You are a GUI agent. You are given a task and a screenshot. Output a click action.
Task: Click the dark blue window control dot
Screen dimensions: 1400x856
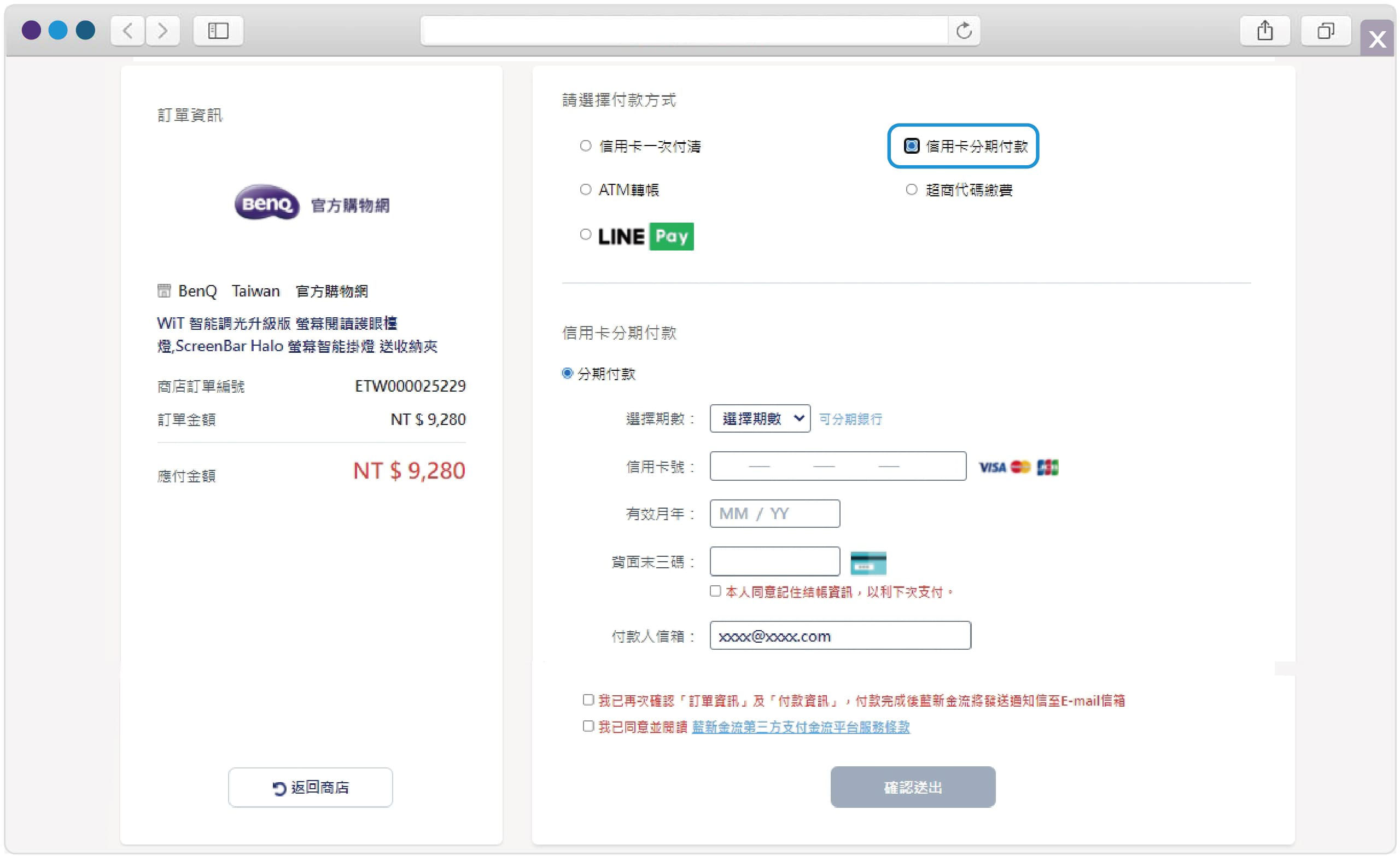tap(85, 30)
